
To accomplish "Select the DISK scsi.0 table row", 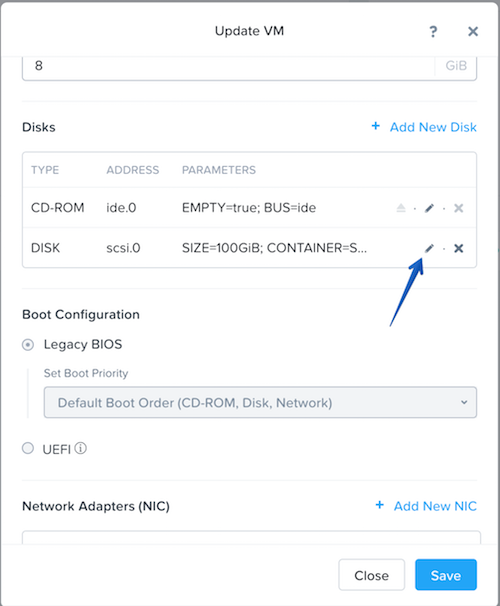I will click(x=249, y=248).
